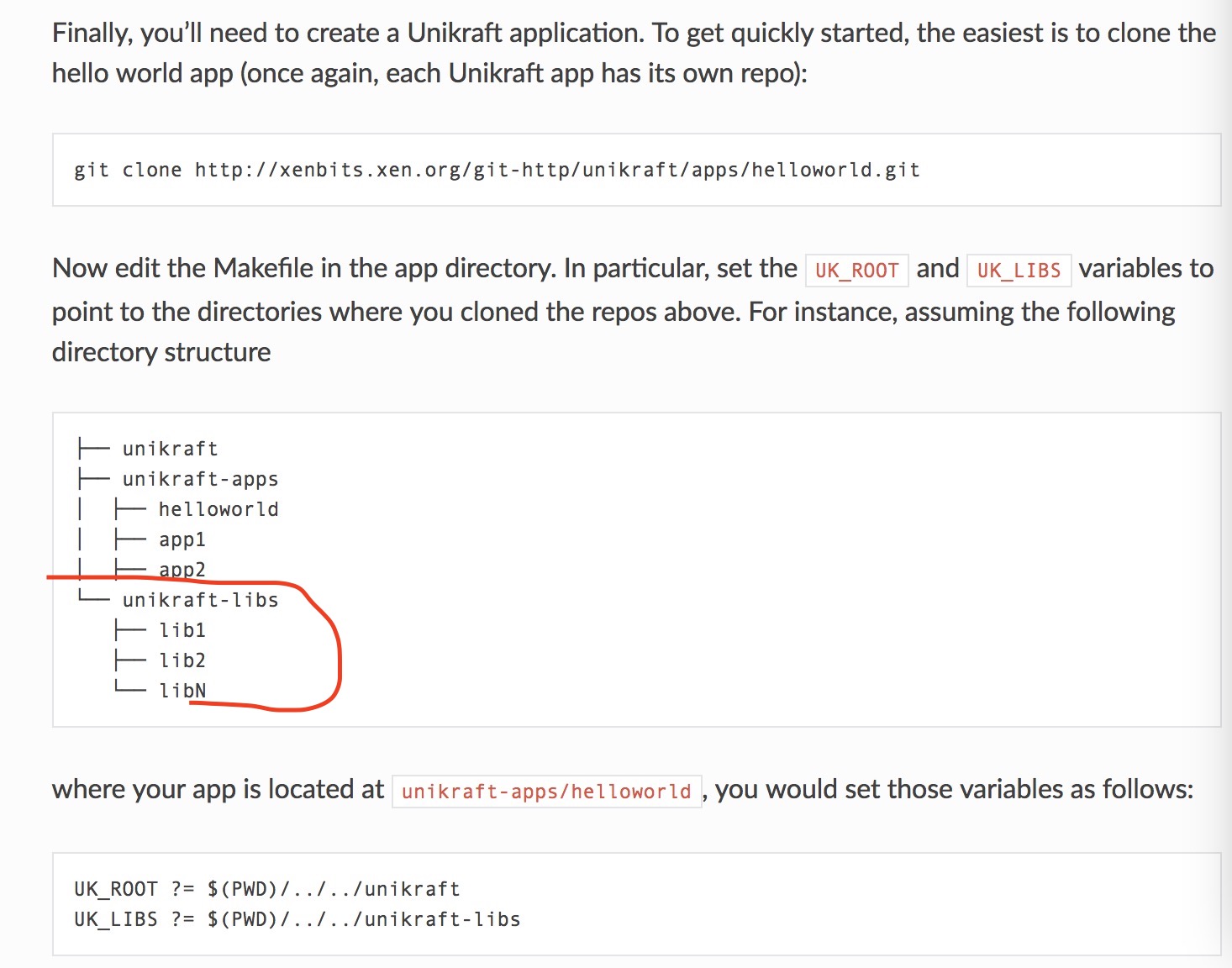The image size is (1232, 968).
Task: Click the UK_LIBS ?= assignment line
Action: [x=297, y=919]
